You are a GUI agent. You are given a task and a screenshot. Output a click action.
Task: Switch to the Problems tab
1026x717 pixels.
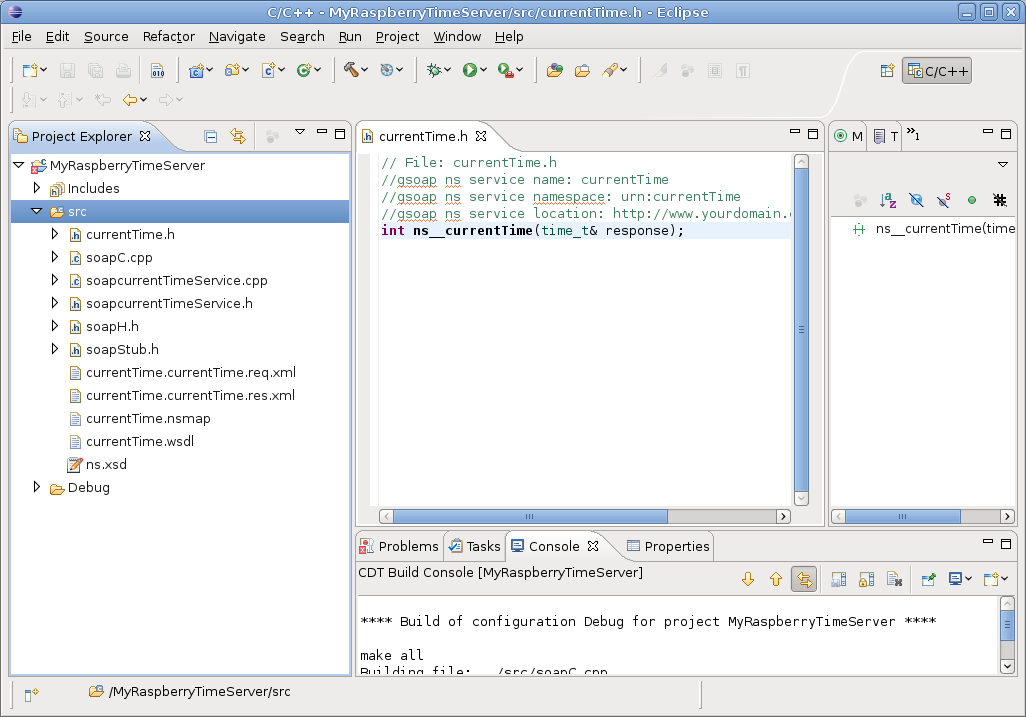400,546
